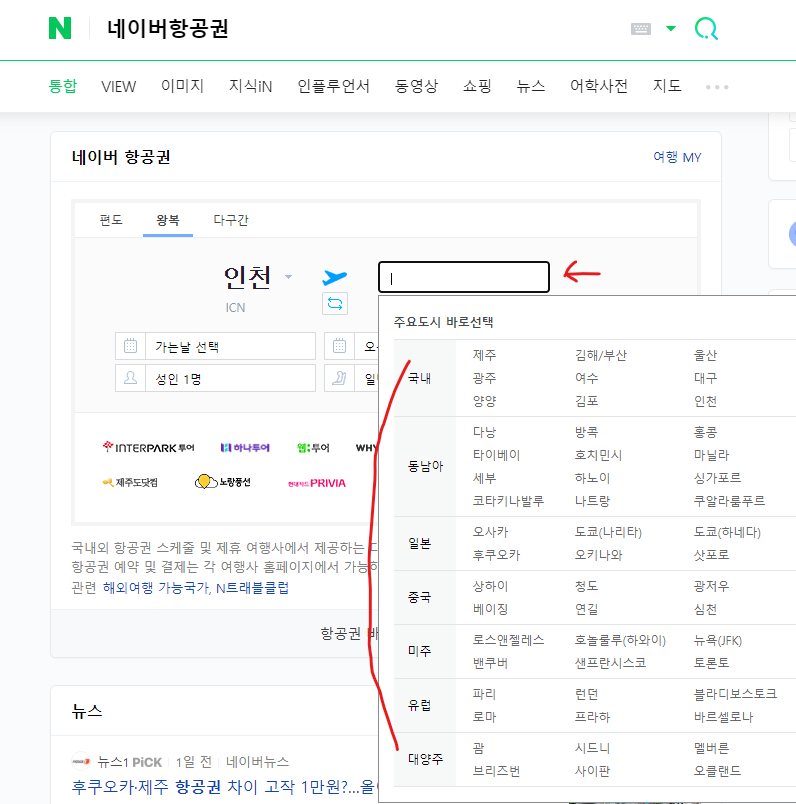Open the 인플루언서 tab
Screen dimensions: 796x804
click(x=333, y=86)
